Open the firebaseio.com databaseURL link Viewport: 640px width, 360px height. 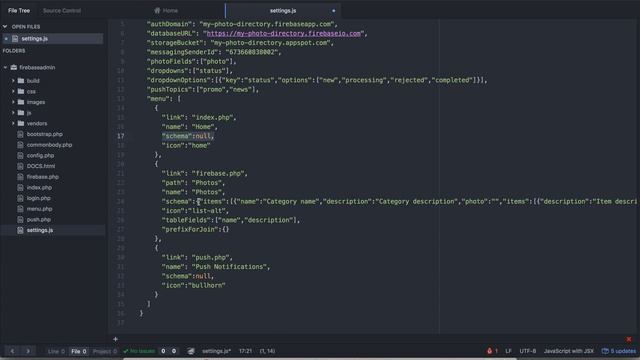[284, 33]
